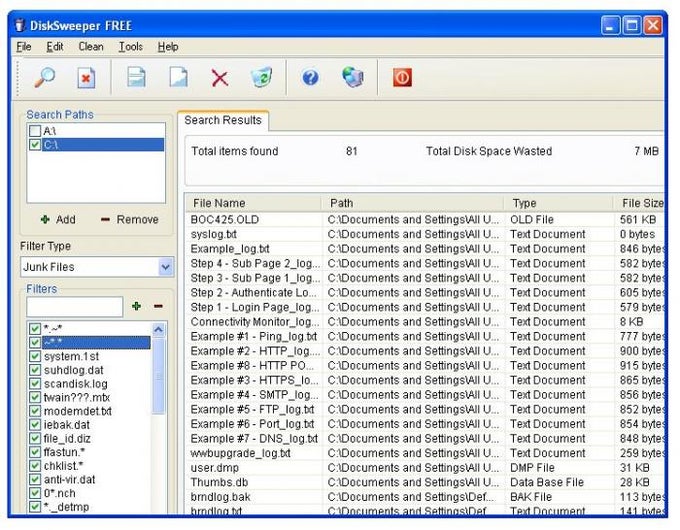
Task: Uncheck the ffastun.* filter checkbox
Action: pos(35,452)
